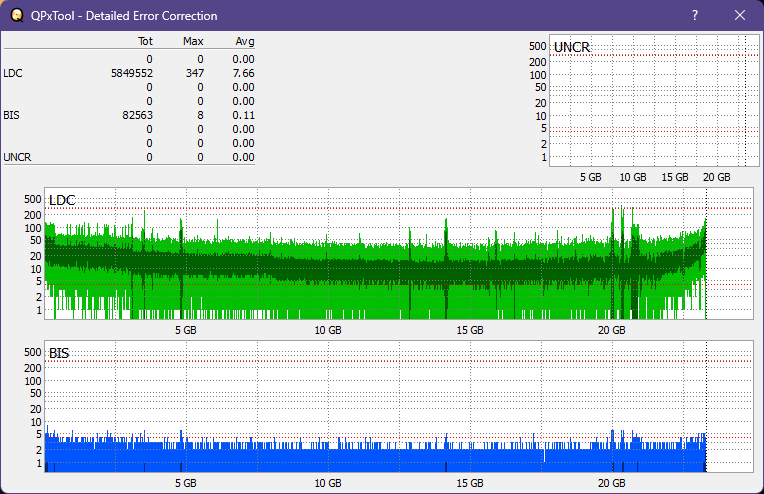
Task: Click the BIS total value 82563
Action: pyautogui.click(x=137, y=115)
